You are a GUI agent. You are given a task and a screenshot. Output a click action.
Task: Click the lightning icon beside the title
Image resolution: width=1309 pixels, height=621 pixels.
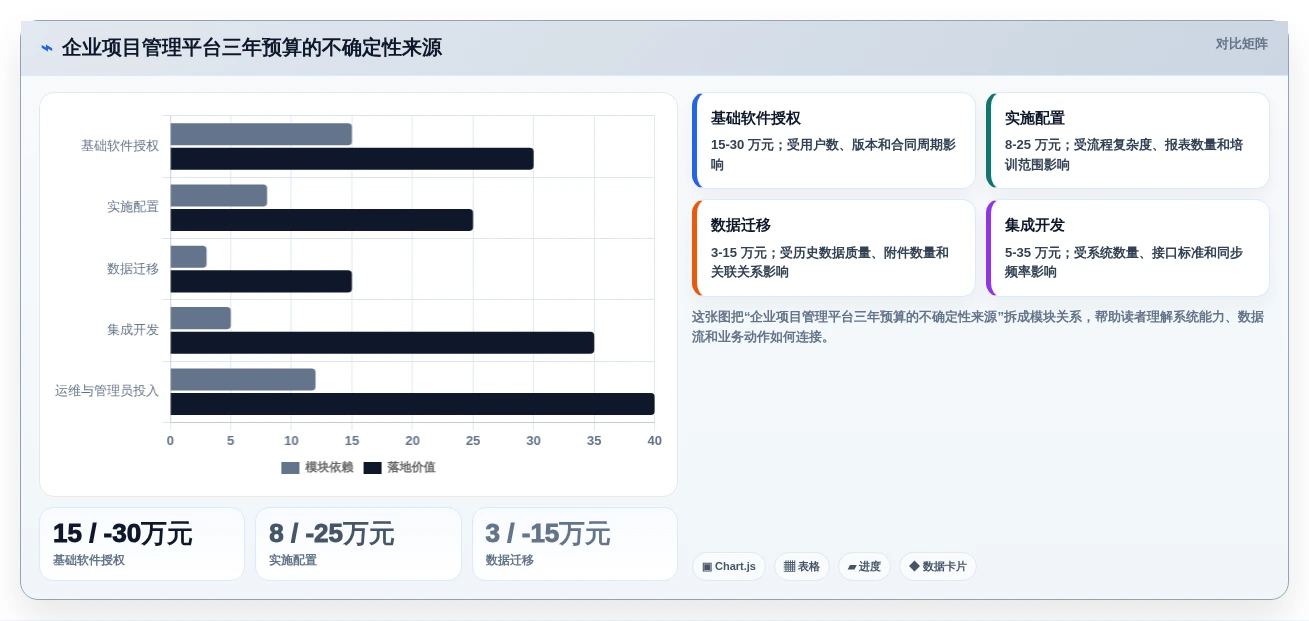click(47, 48)
